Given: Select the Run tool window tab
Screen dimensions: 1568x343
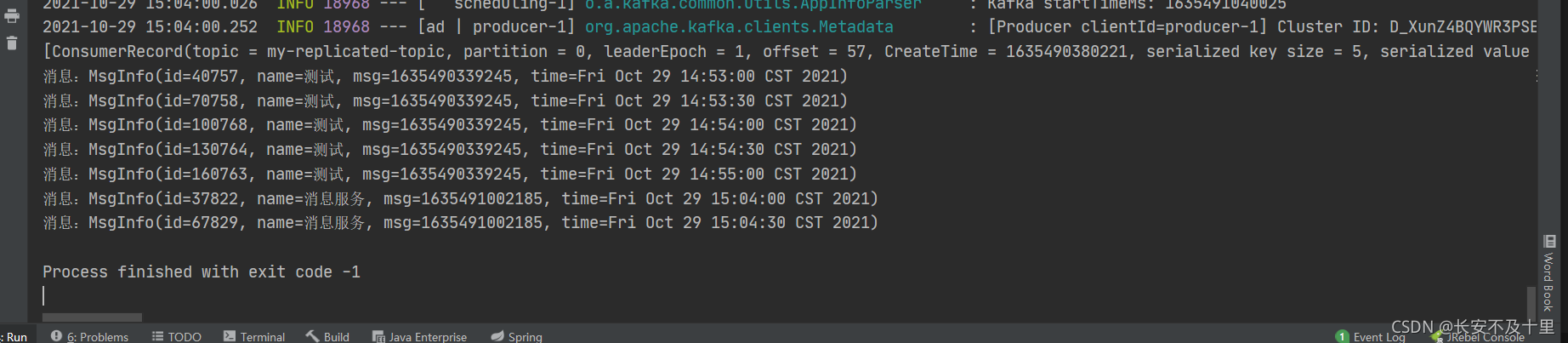Looking at the screenshot, I should 15,336.
